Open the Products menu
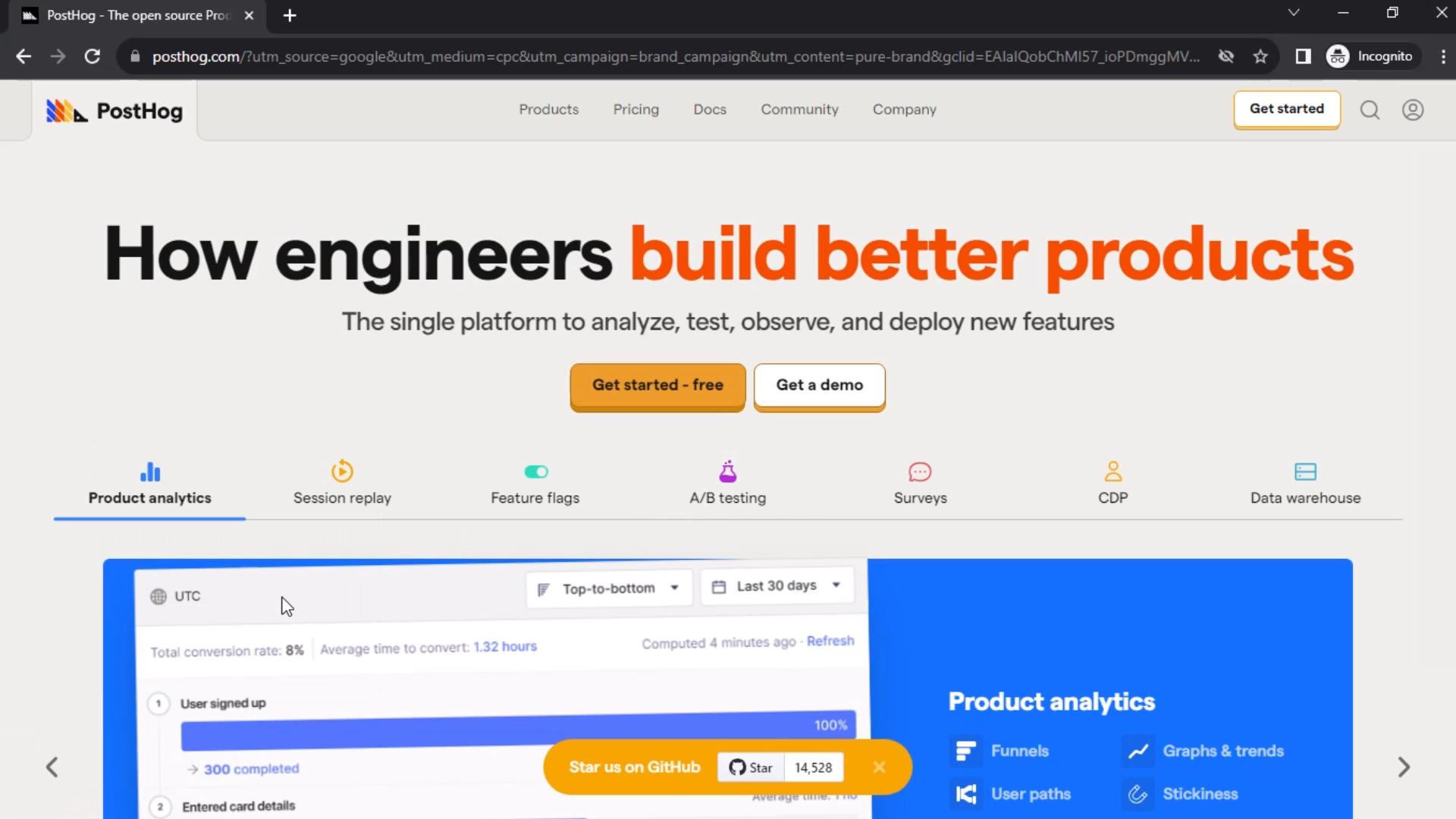The image size is (1456, 819). pos(548,108)
